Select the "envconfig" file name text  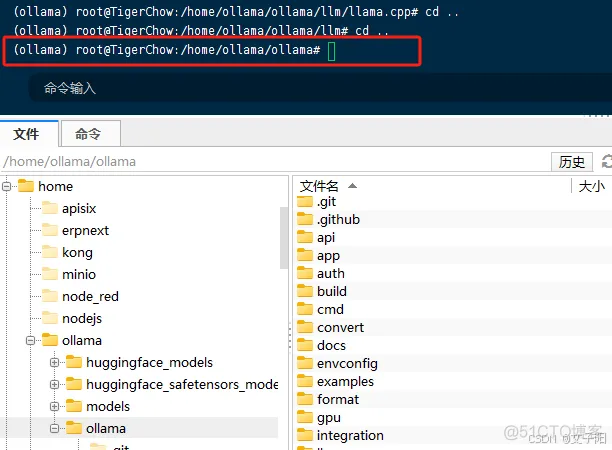coord(347,364)
